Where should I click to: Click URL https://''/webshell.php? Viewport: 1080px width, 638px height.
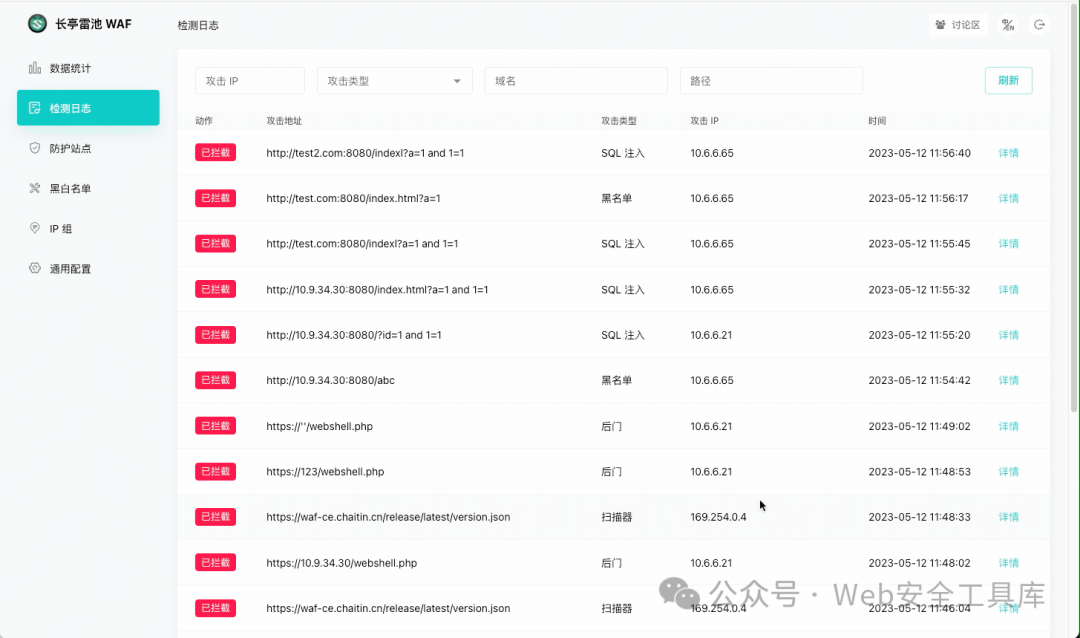coord(320,426)
